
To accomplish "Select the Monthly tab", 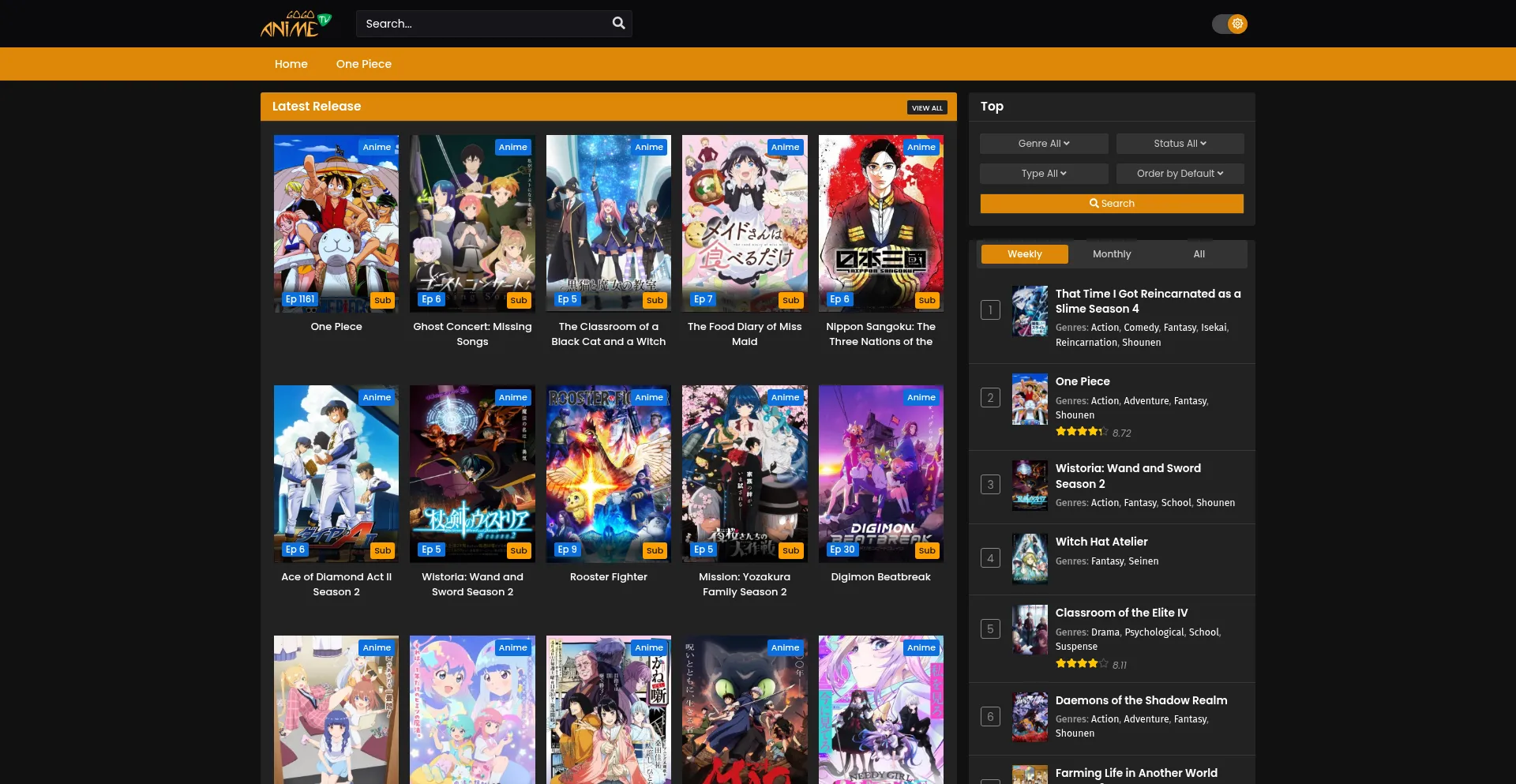I will (1112, 254).
